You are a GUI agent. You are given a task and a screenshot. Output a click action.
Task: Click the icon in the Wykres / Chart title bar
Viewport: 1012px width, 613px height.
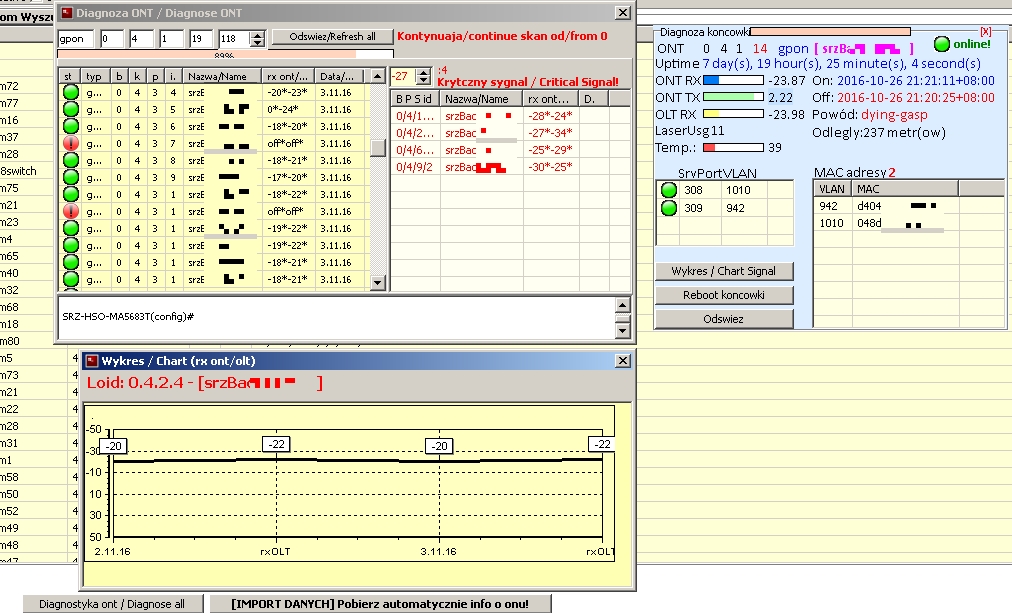tap(92, 361)
